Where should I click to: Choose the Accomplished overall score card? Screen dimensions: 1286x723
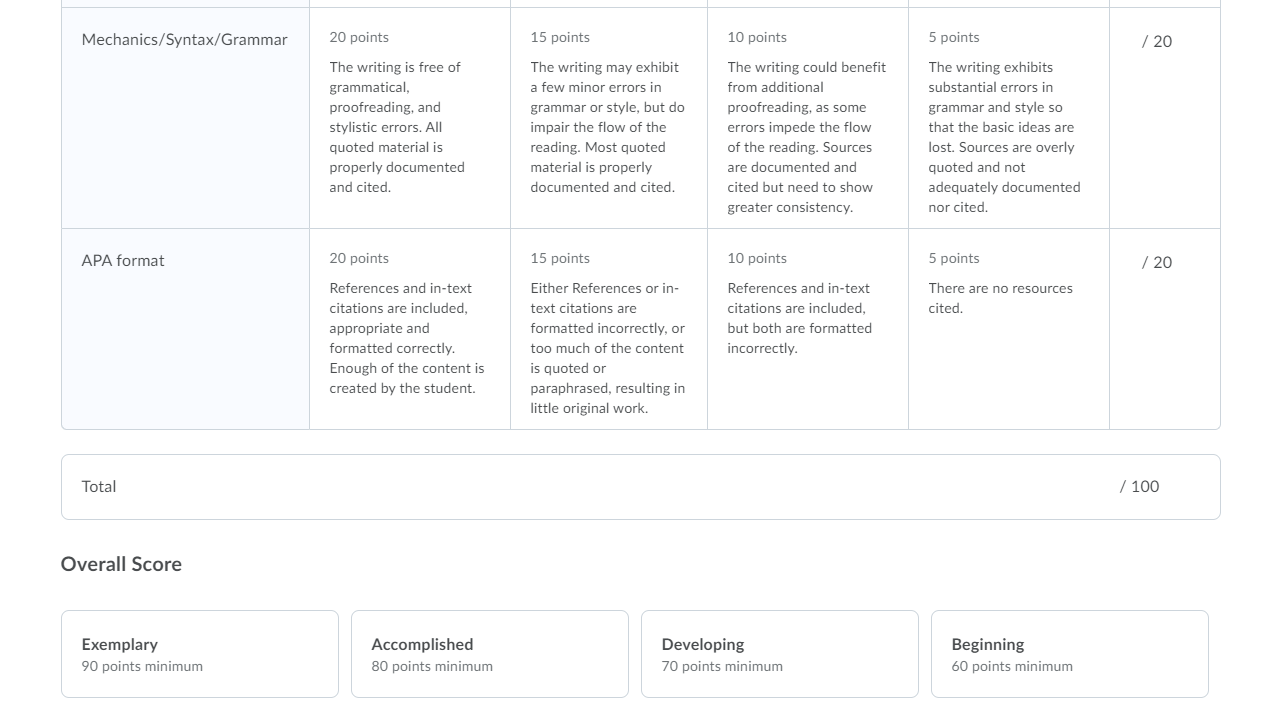coord(490,654)
